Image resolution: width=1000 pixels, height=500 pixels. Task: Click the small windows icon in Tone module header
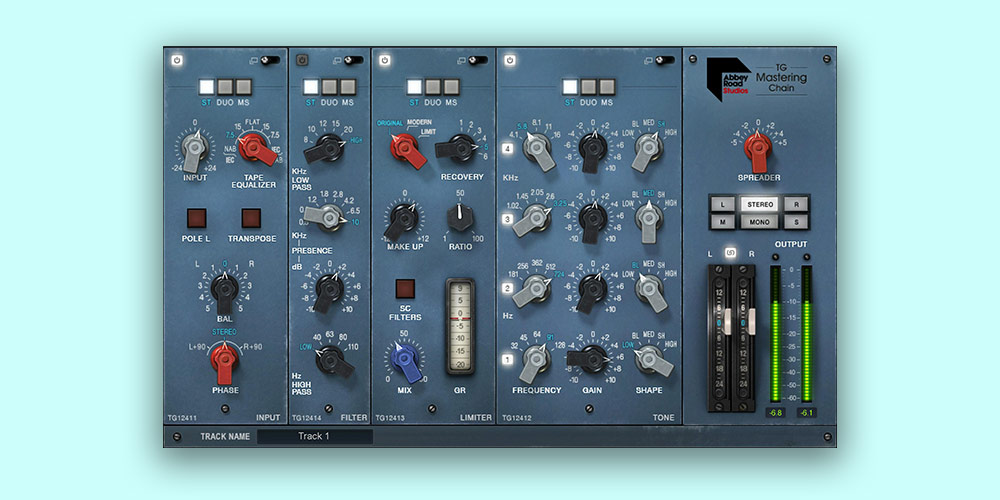pyautogui.click(x=649, y=61)
